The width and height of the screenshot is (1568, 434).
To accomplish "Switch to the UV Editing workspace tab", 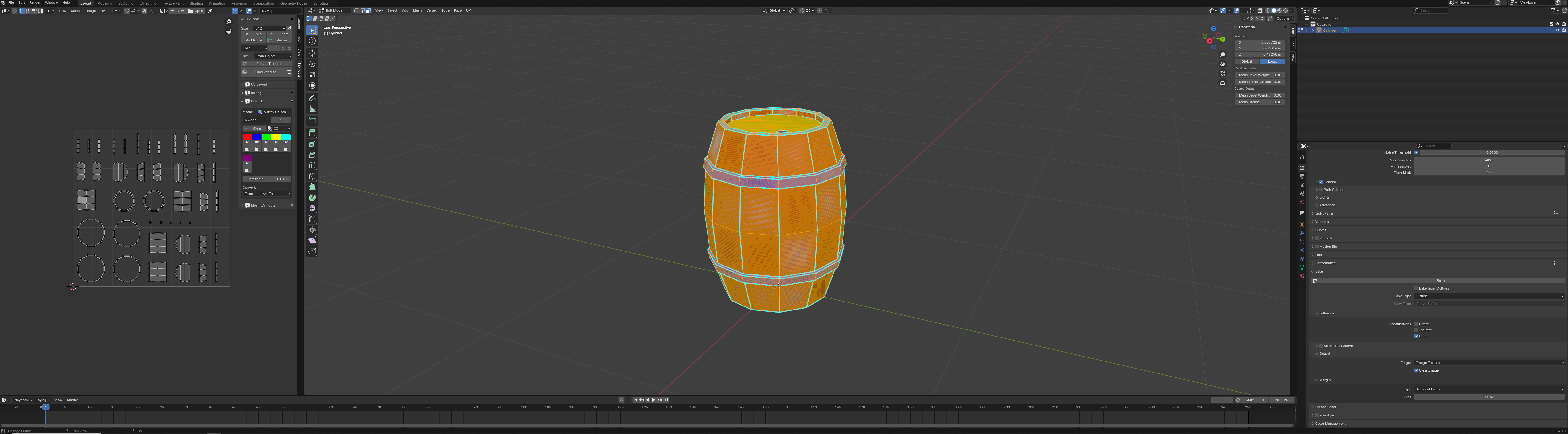I will point(148,3).
